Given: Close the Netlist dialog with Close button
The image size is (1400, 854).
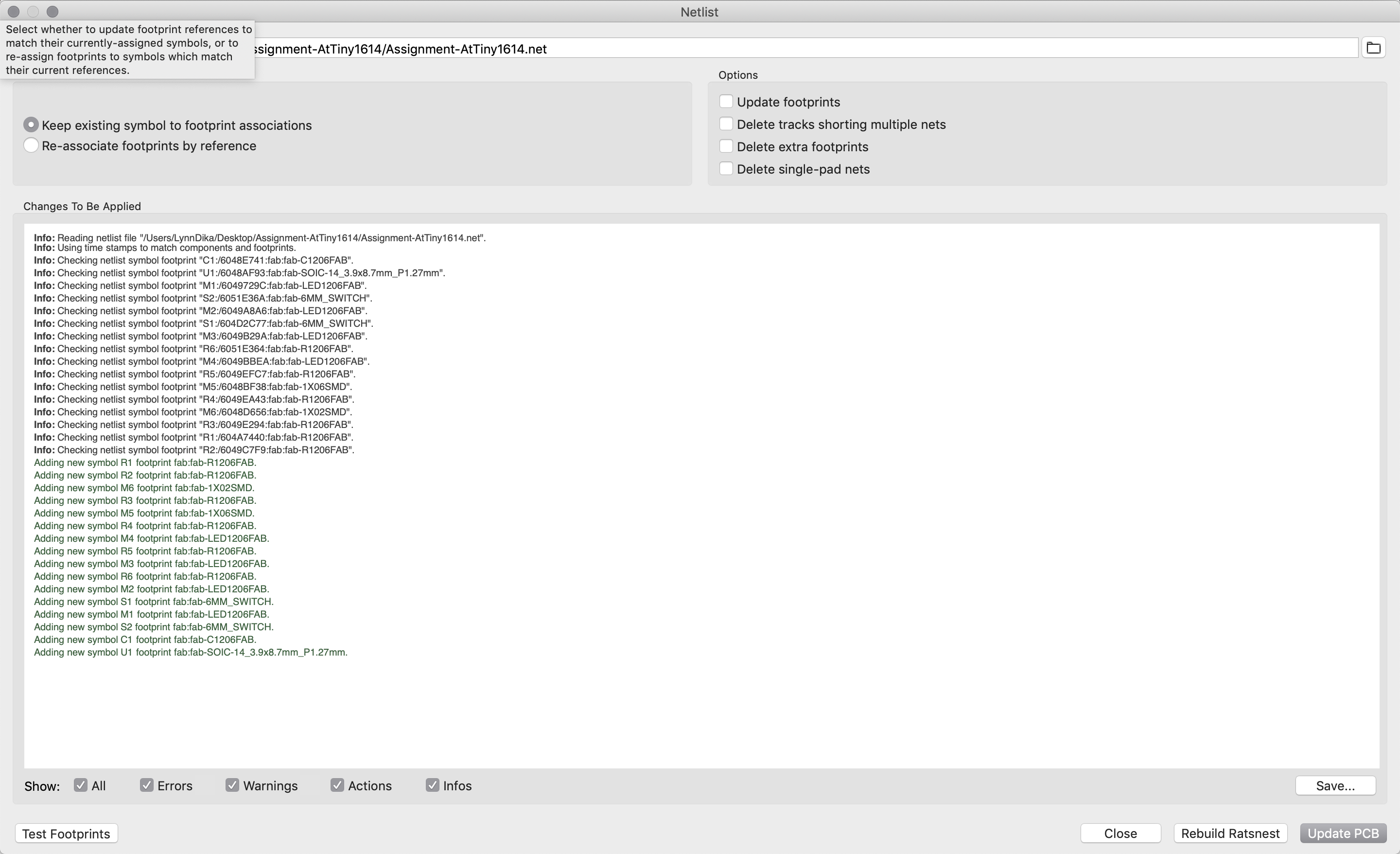Looking at the screenshot, I should [1120, 834].
